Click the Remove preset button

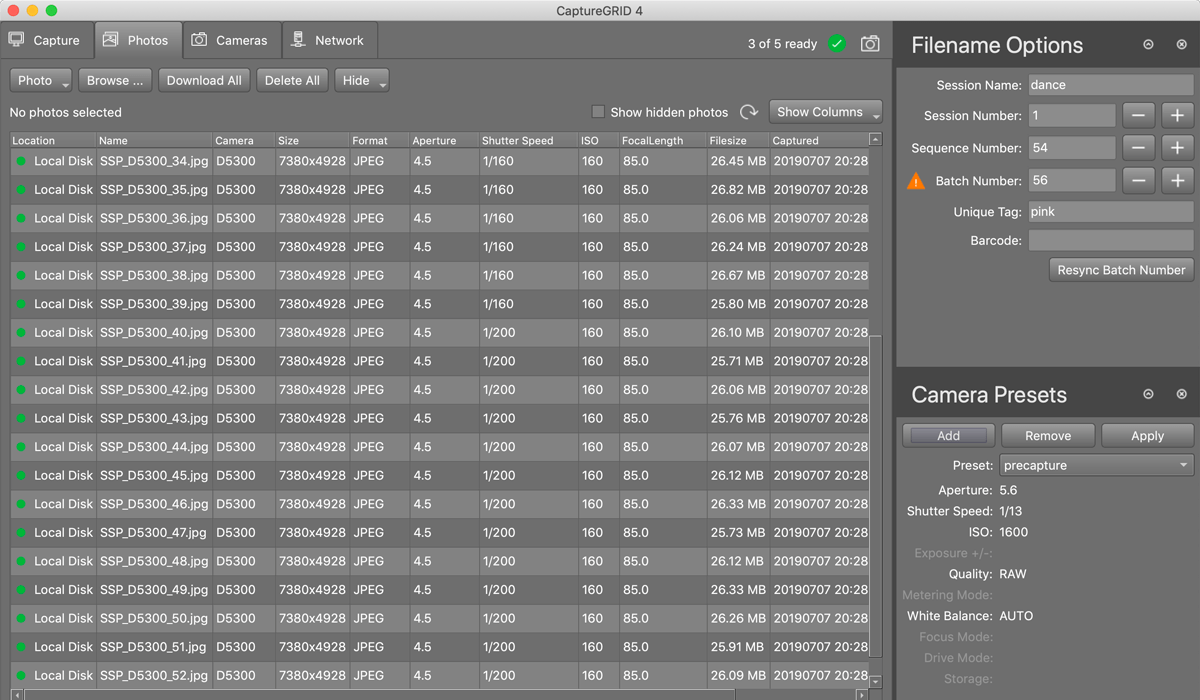click(x=1048, y=435)
